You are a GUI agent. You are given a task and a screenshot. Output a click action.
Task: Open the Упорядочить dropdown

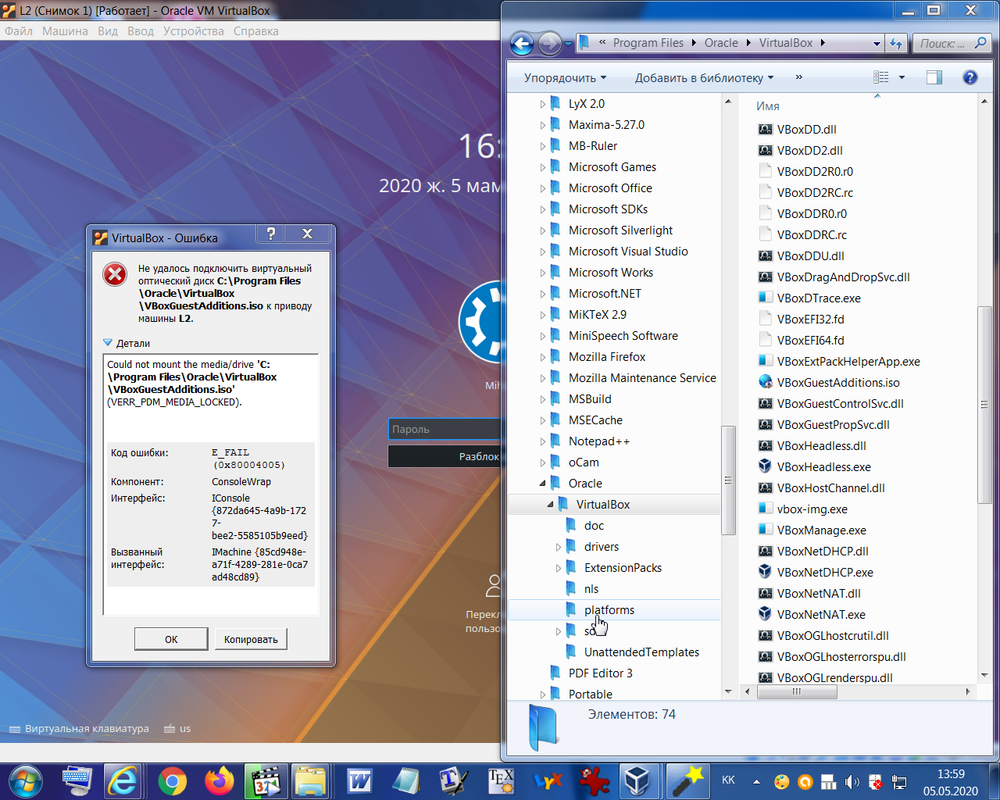click(565, 77)
